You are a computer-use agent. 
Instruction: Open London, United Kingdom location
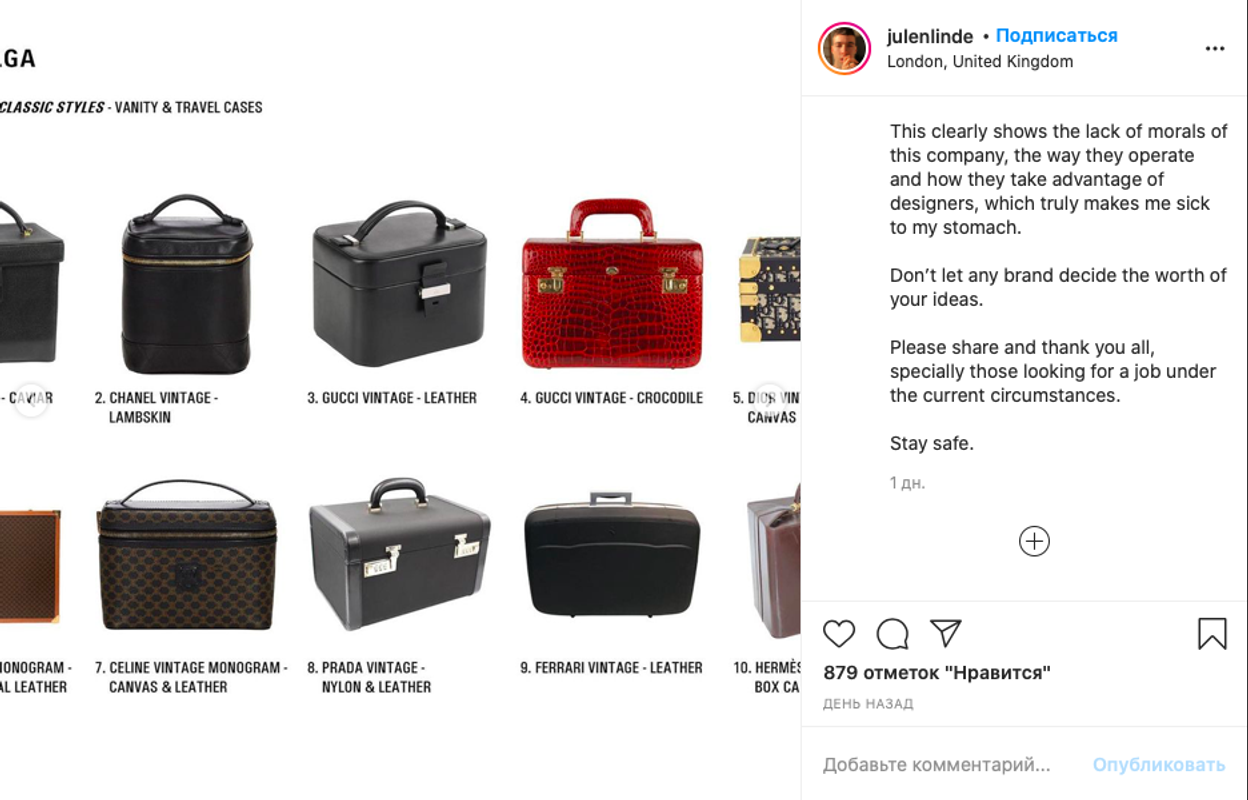click(980, 62)
